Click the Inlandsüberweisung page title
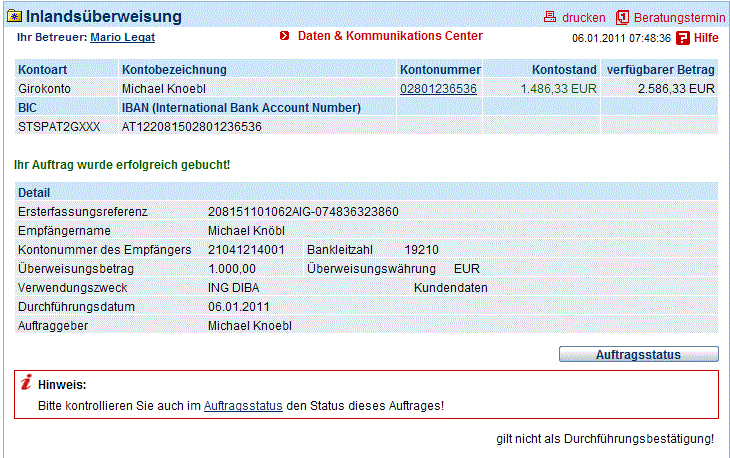 point(103,16)
